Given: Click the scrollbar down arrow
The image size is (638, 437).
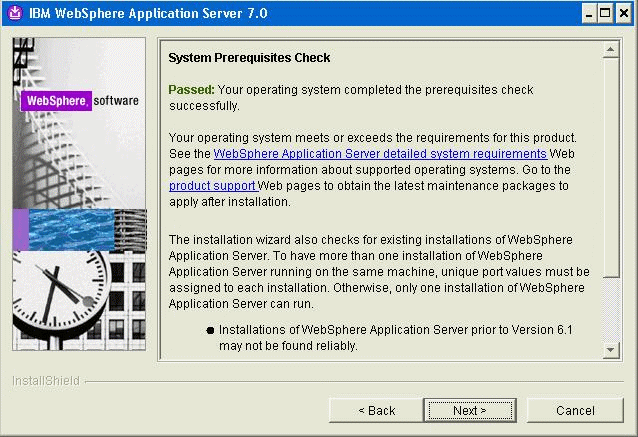Looking at the screenshot, I should pos(611,348).
